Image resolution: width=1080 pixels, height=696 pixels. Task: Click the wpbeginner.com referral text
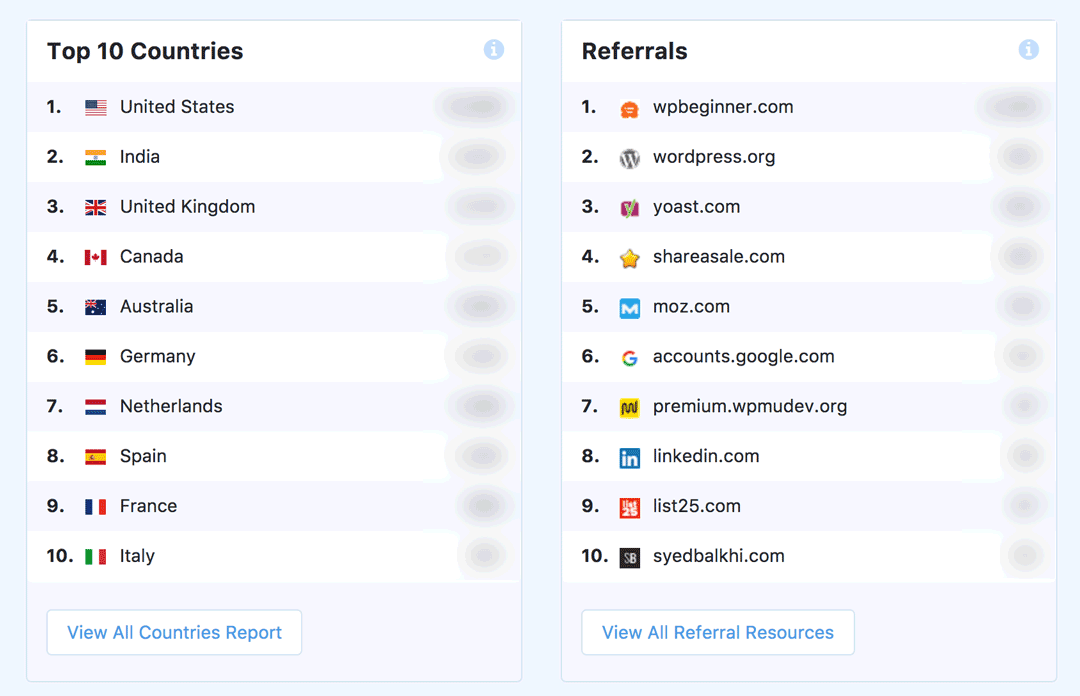point(723,107)
